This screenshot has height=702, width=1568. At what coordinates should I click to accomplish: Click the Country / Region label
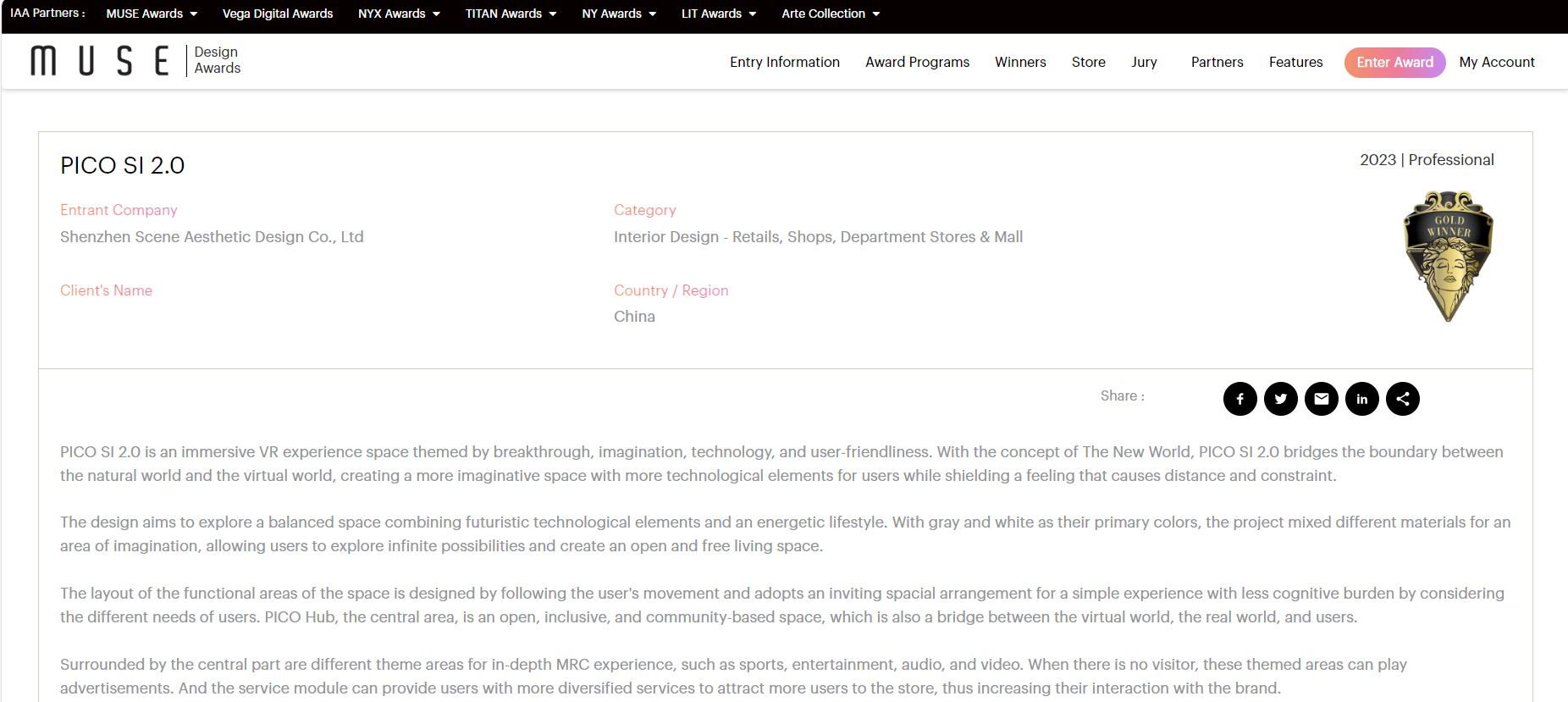[x=671, y=290]
